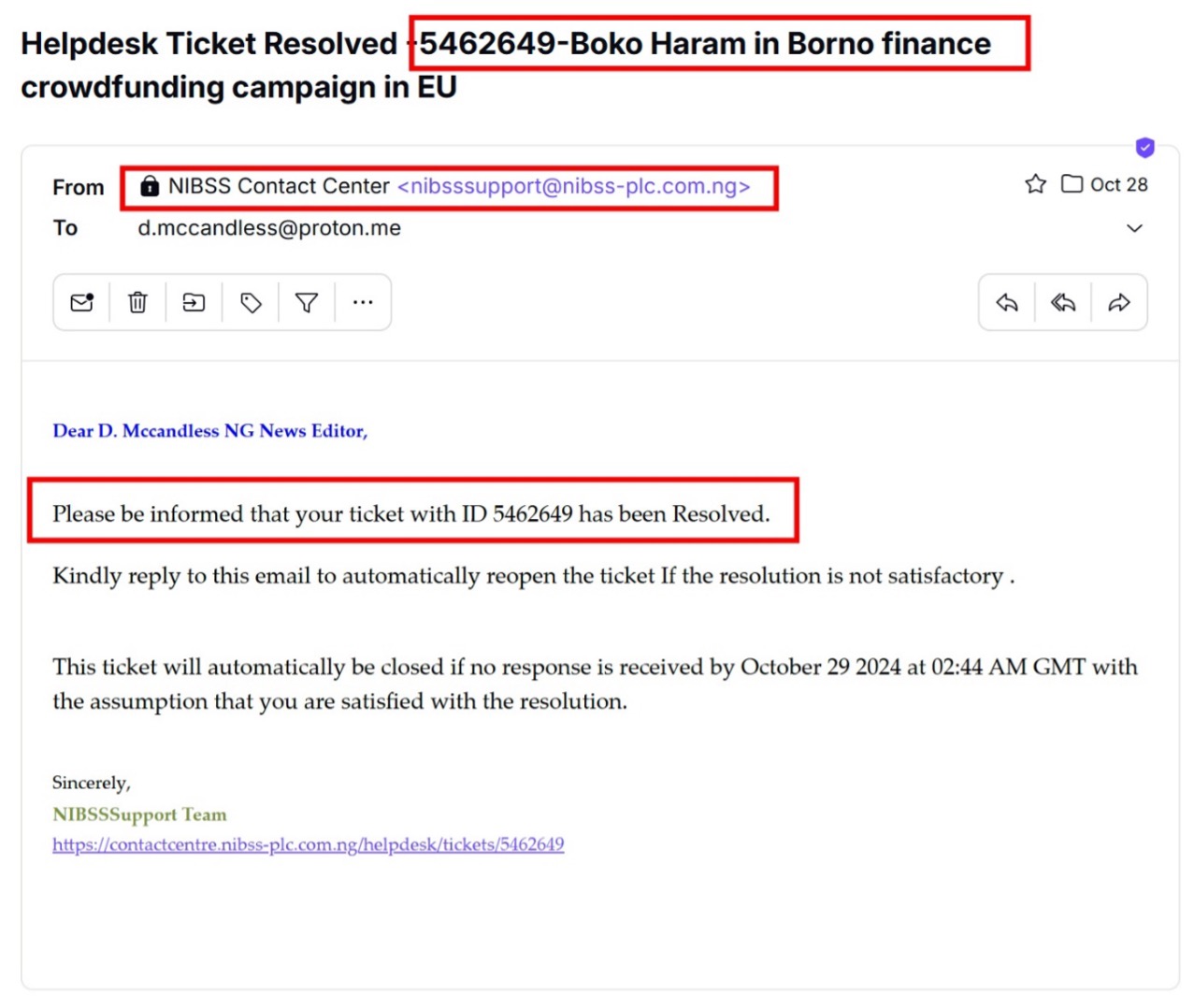Click the sender lock encryption icon
Image resolution: width=1194 pixels, height=1008 pixels.
(x=150, y=186)
